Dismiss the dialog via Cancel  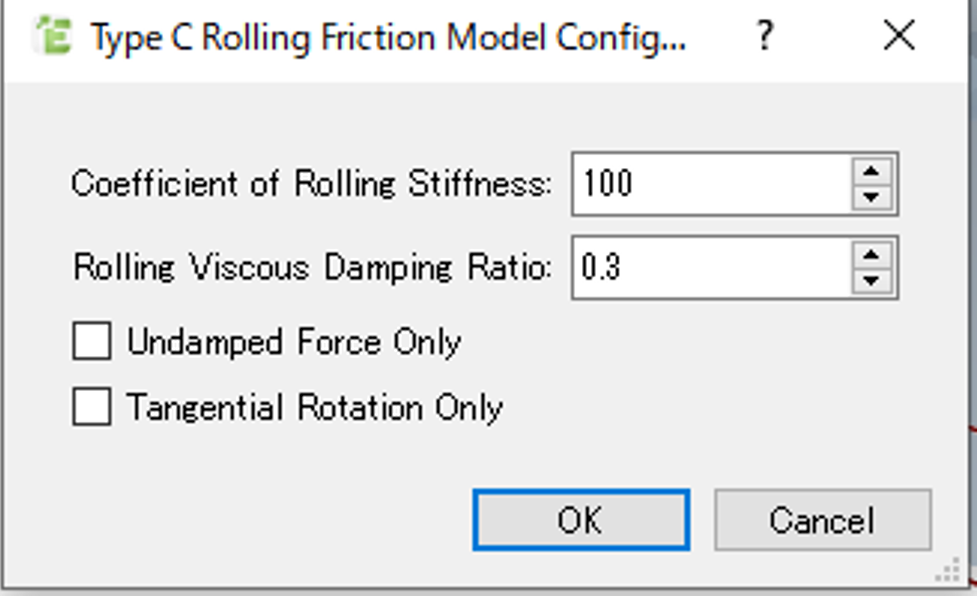(823, 519)
